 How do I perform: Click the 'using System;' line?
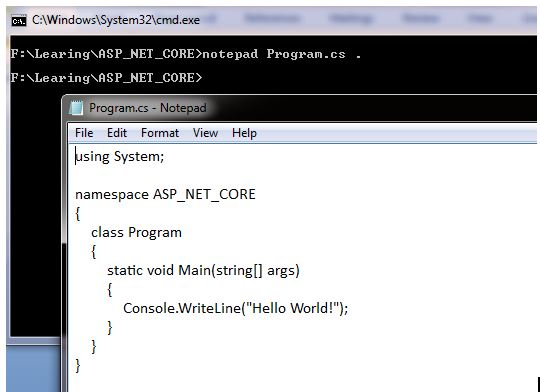[x=120, y=157]
